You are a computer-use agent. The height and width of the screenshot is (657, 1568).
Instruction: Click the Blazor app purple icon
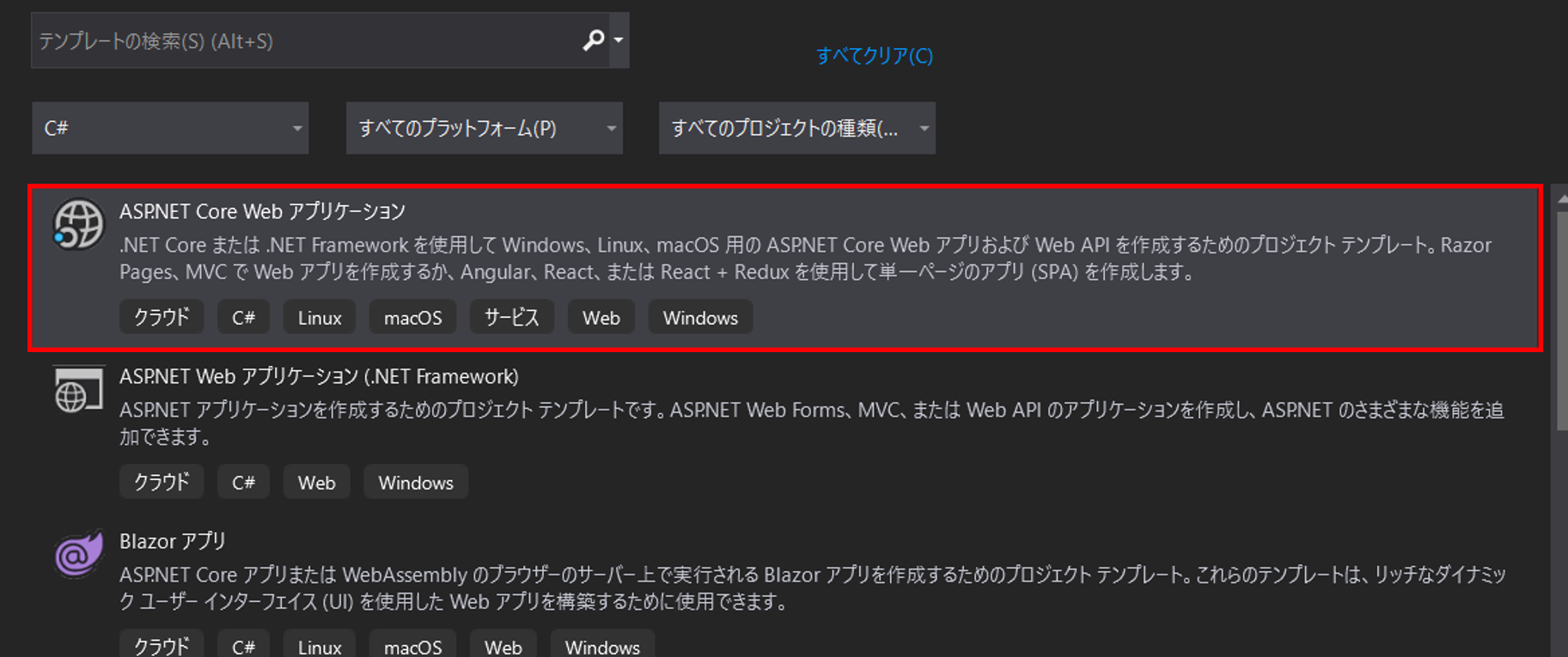tap(78, 554)
